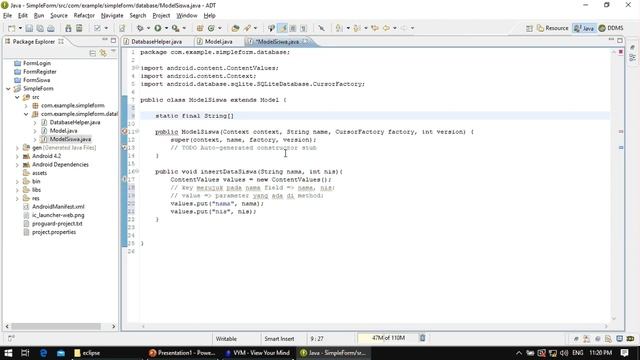Open dropdown arrow next to Run icon

point(166,28)
